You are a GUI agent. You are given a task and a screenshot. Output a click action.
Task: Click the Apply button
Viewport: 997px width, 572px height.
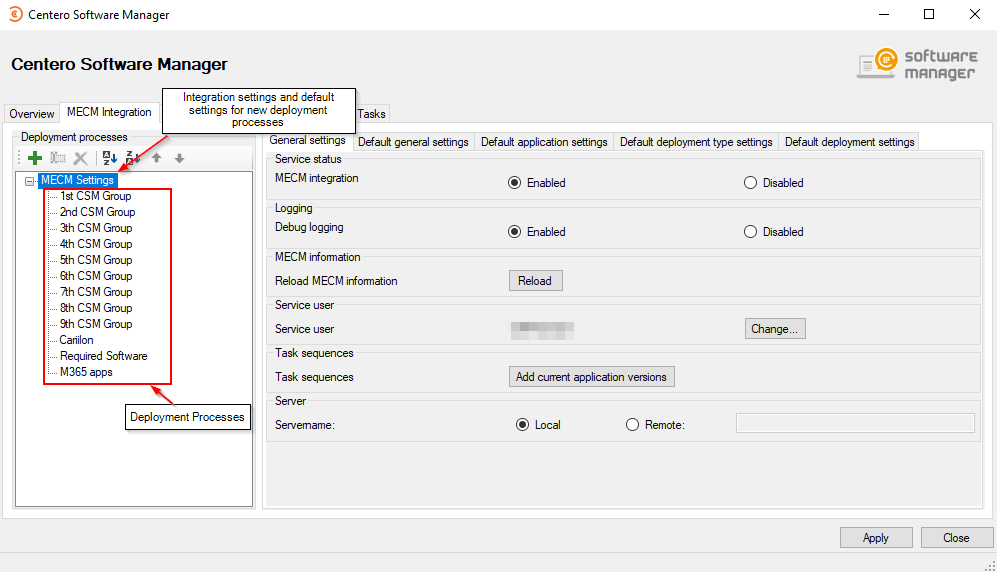click(876, 538)
